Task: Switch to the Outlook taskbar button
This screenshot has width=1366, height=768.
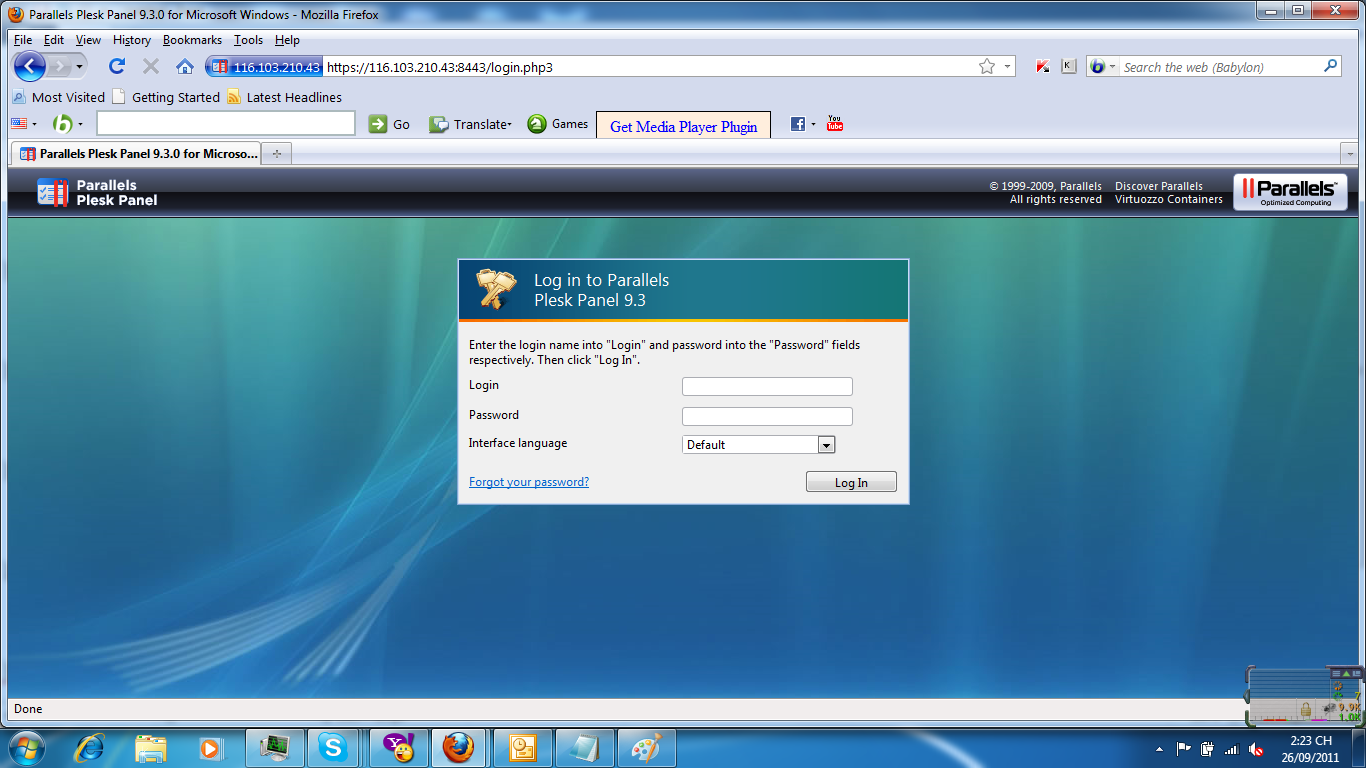Action: (x=522, y=747)
